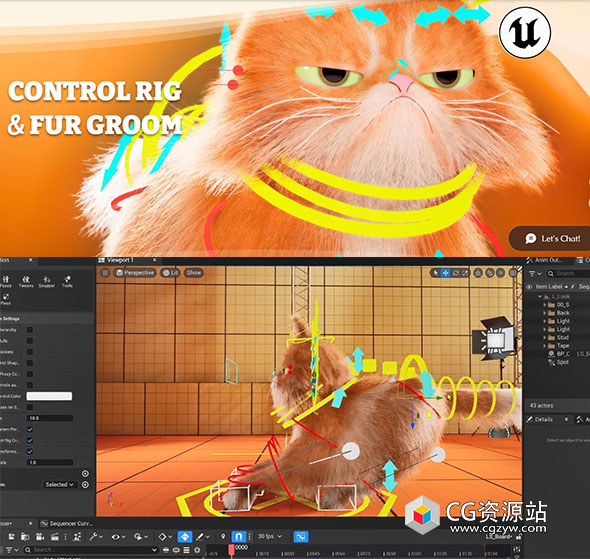Uncheck the Control Rig Coordinates checkbox
The width and height of the screenshot is (590, 559).
tap(30, 440)
